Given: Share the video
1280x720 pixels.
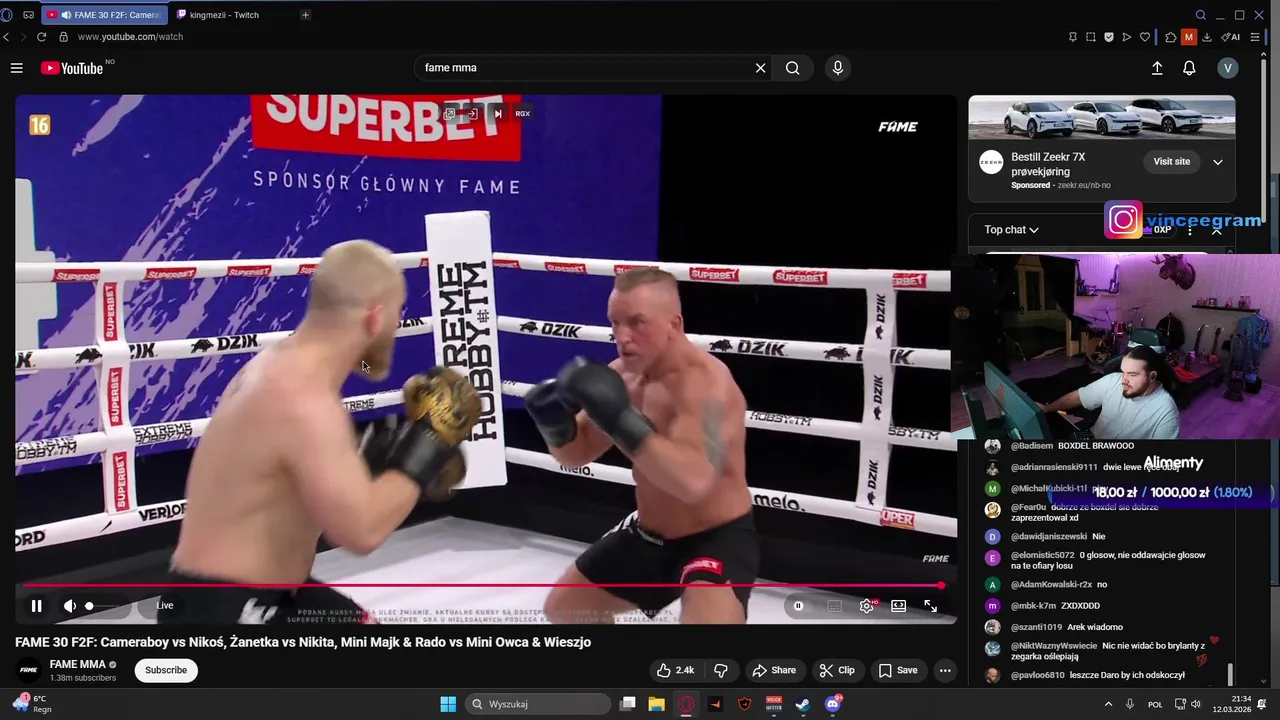Looking at the screenshot, I should (x=774, y=670).
